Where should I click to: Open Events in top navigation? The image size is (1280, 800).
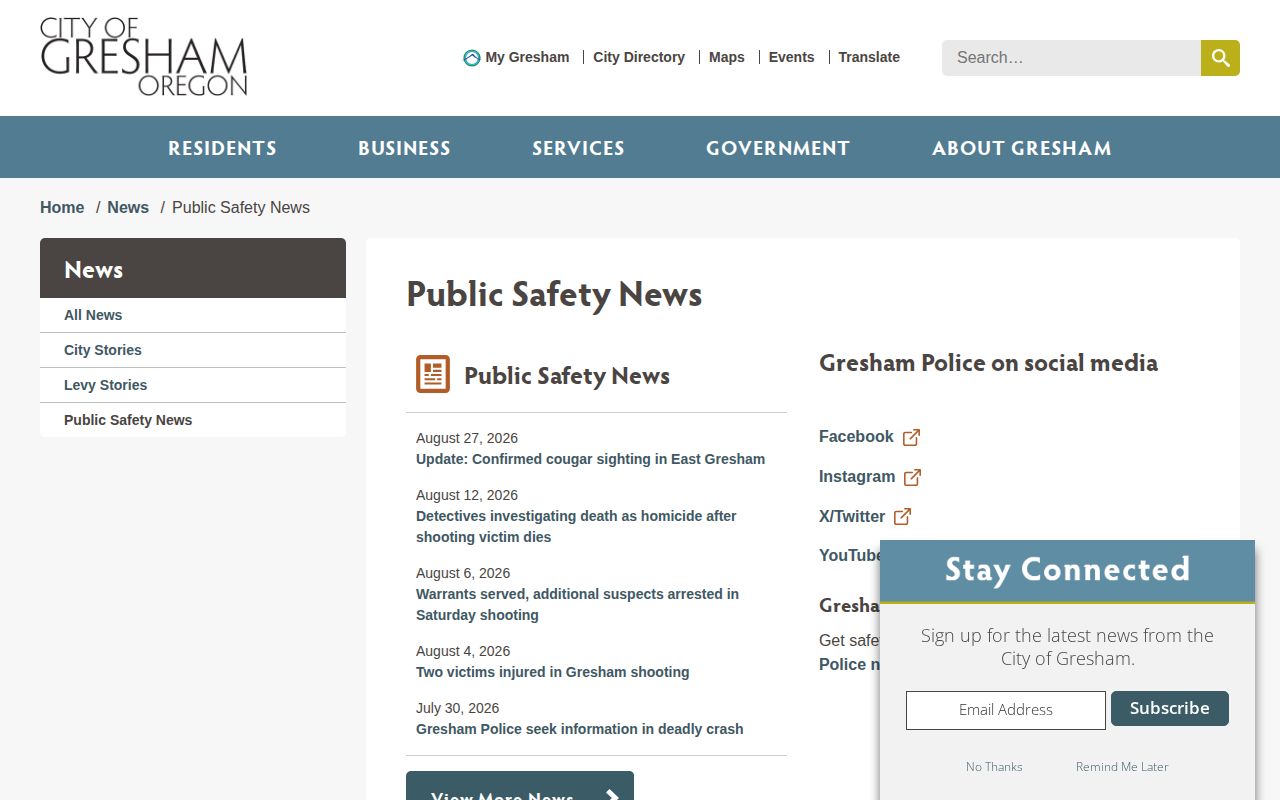pyautogui.click(x=791, y=57)
